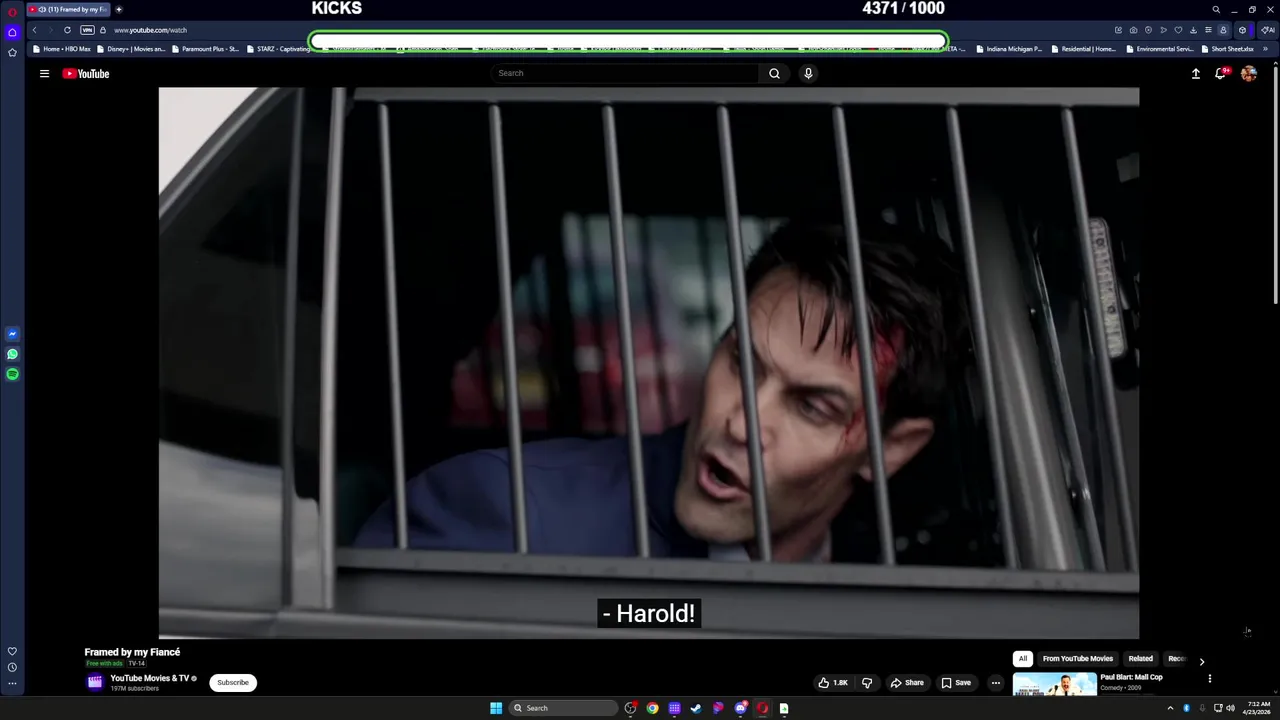Viewport: 1280px width, 720px height.
Task: Open the Environmental Servi... bookmark
Action: click(x=1159, y=48)
